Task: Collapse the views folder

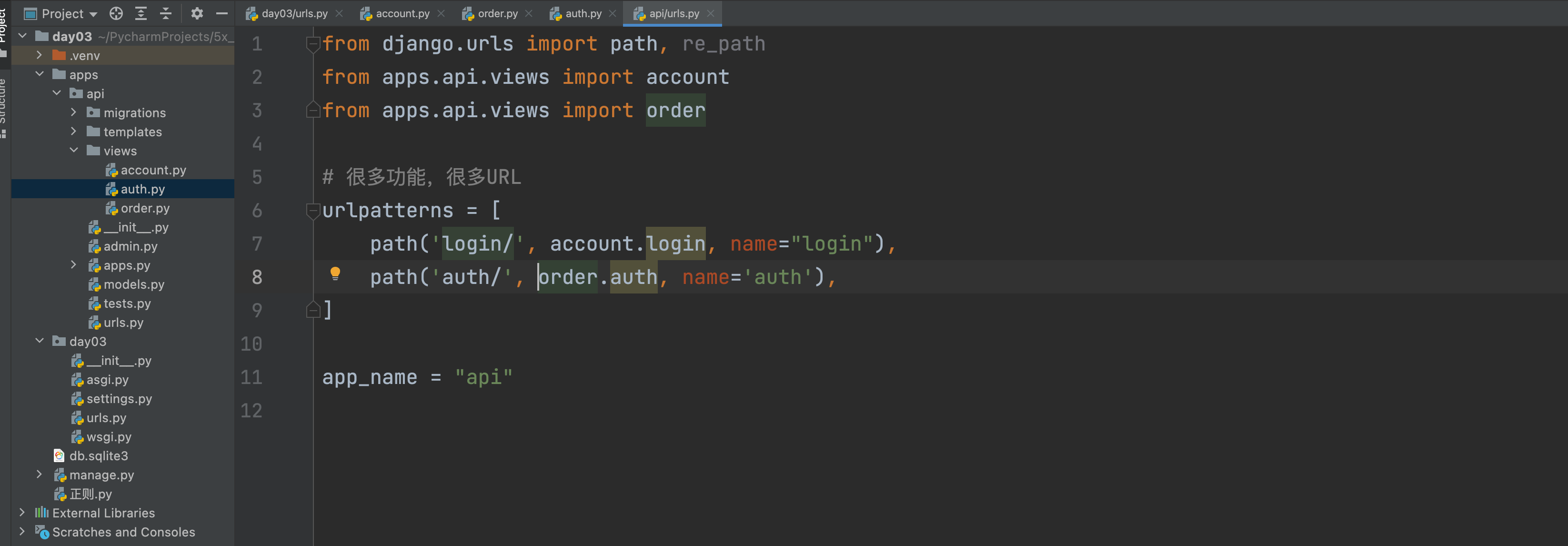Action: point(74,151)
